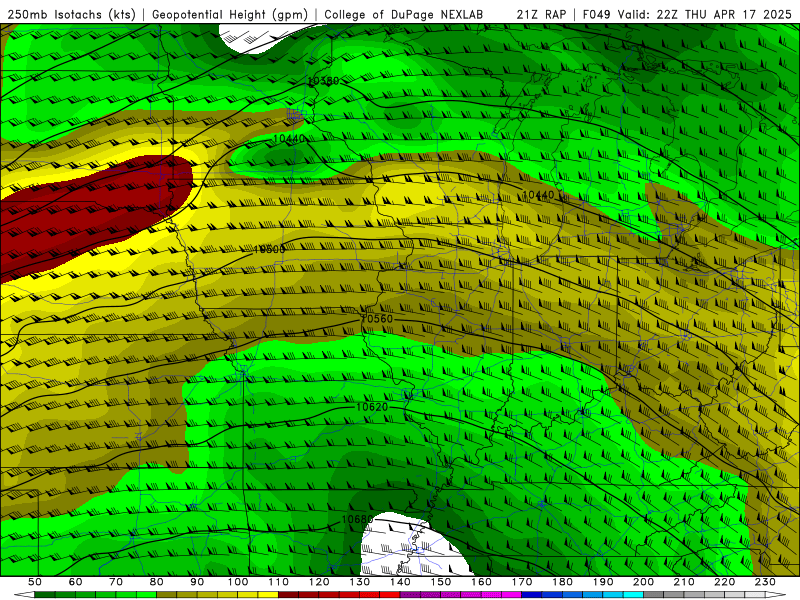
Task: Click the 180 value on the color scale
Action: pos(562,582)
